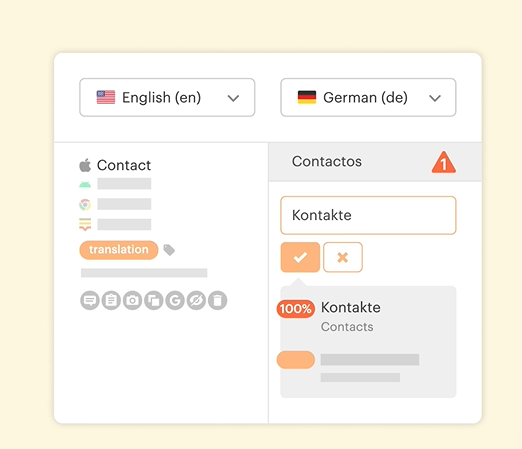Toggle hidden state with crossed eye icon
Viewport: 522px width, 449px height.
(x=196, y=300)
